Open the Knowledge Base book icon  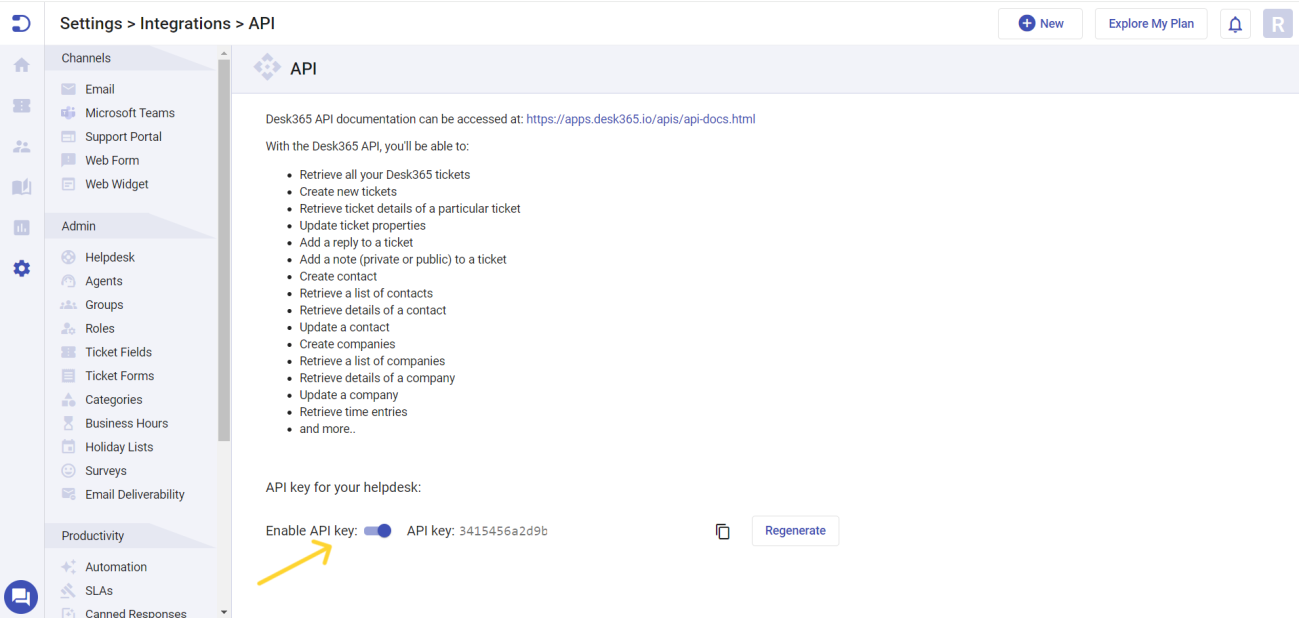(x=21, y=187)
